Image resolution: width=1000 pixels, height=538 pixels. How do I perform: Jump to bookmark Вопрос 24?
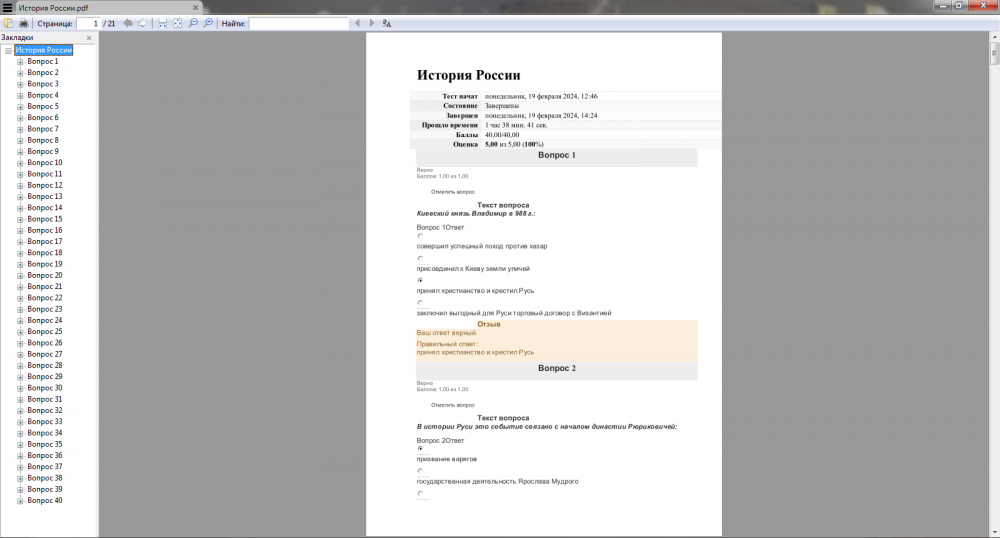(45, 320)
